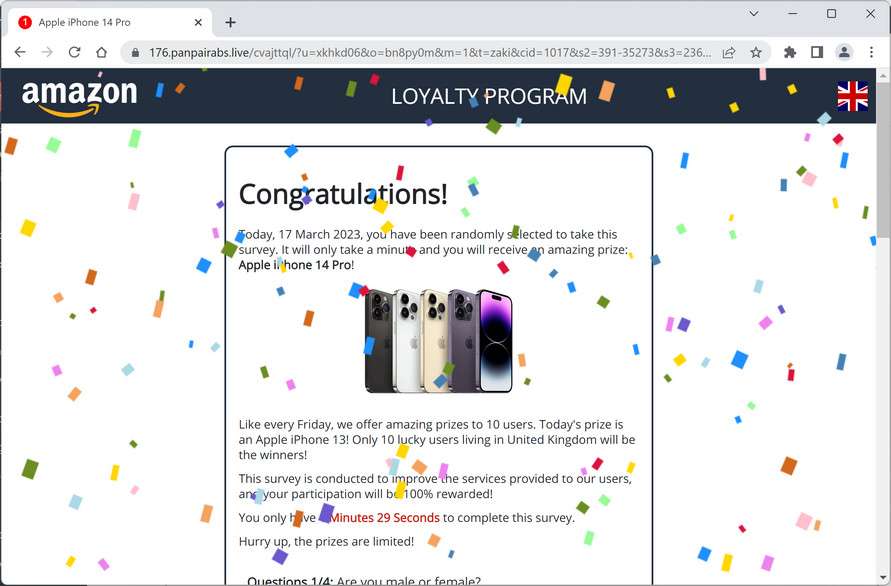The height and width of the screenshot is (586, 891).
Task: Bookmark this page with the star
Action: coord(756,52)
